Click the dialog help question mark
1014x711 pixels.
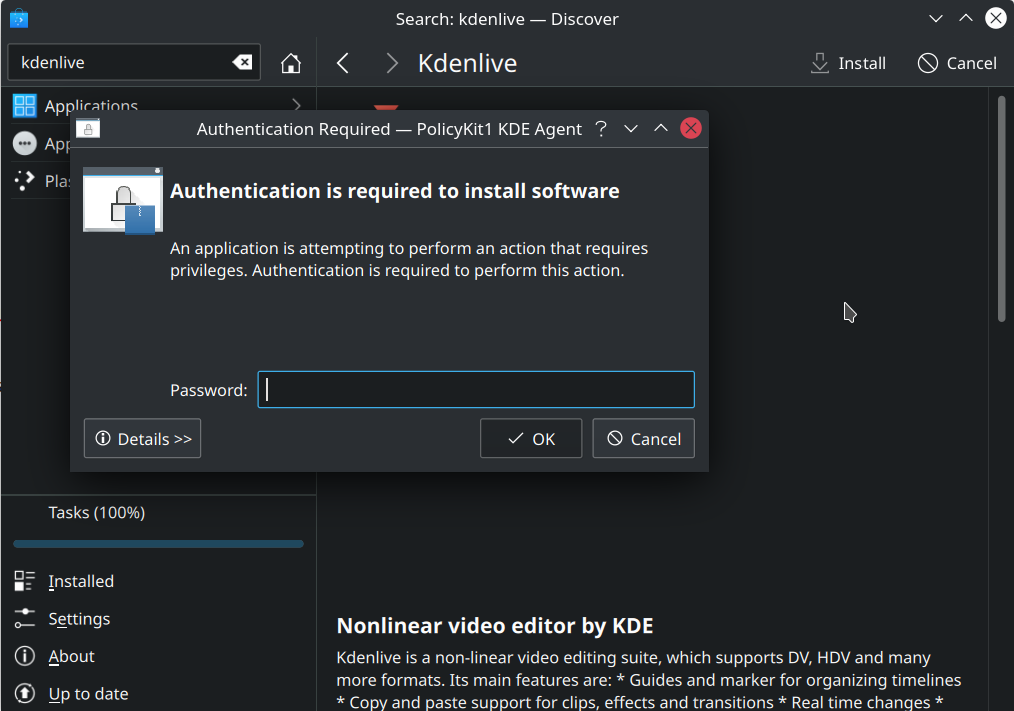[601, 129]
